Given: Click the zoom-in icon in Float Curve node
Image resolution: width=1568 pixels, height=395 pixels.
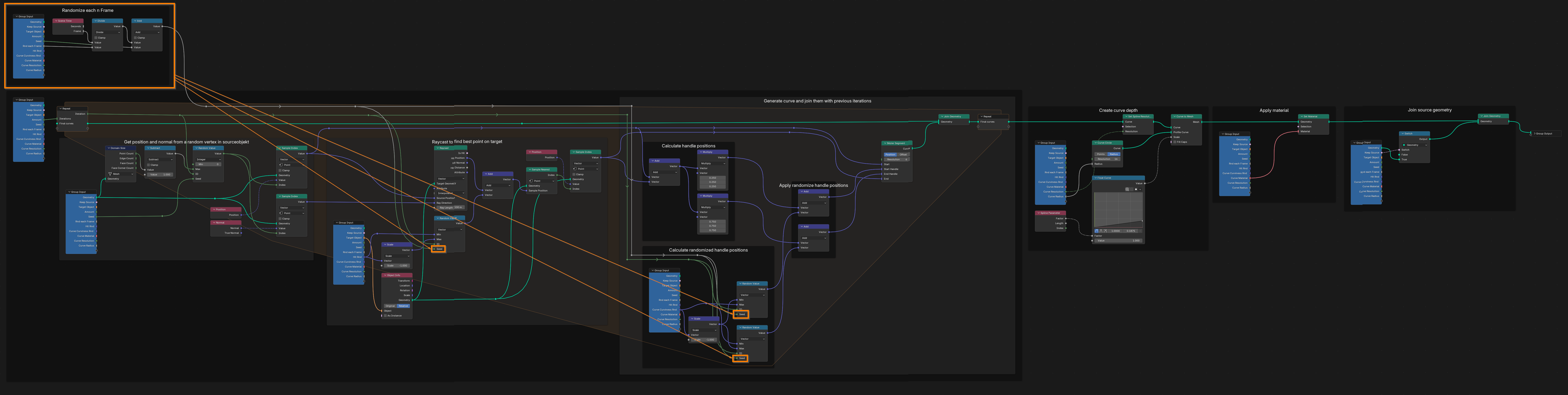Looking at the screenshot, I should [1127, 189].
